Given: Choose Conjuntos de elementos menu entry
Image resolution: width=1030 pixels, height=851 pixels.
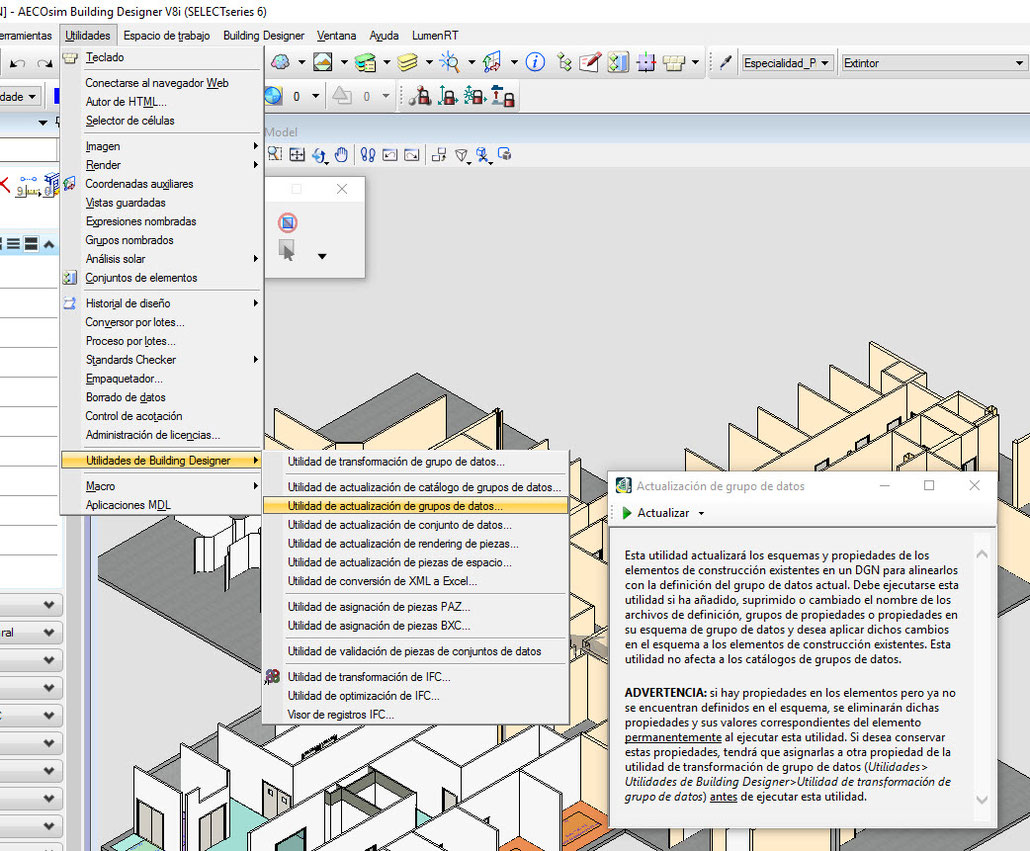Looking at the screenshot, I should point(161,278).
